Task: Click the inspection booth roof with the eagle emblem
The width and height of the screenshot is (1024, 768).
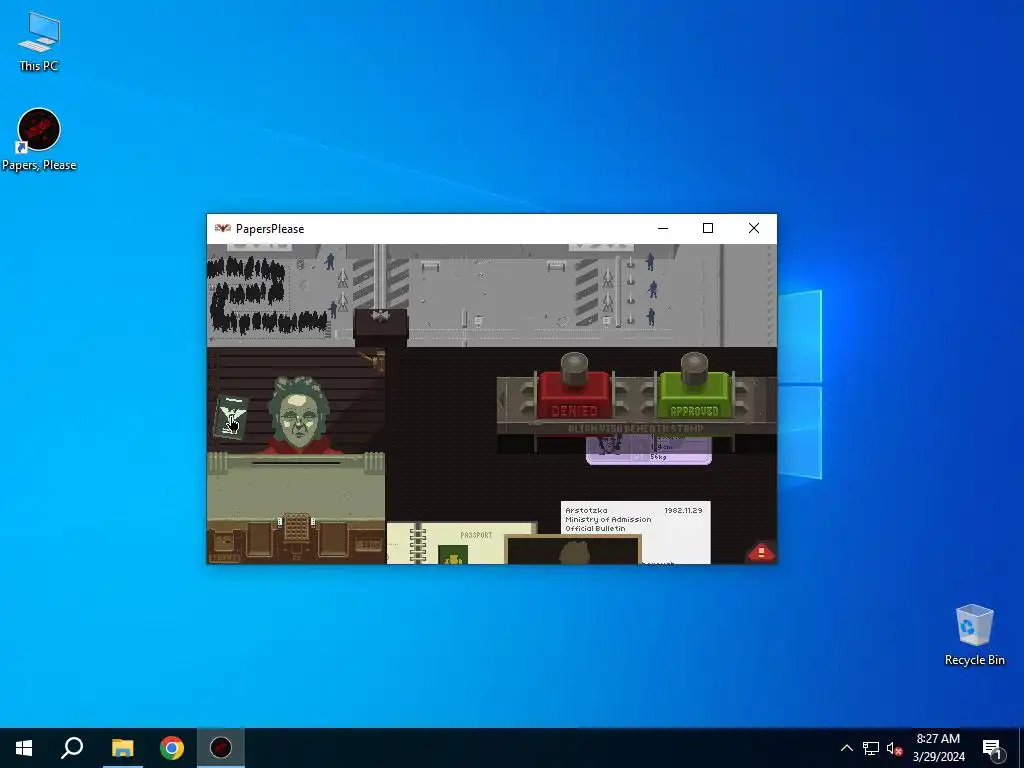Action: click(381, 325)
